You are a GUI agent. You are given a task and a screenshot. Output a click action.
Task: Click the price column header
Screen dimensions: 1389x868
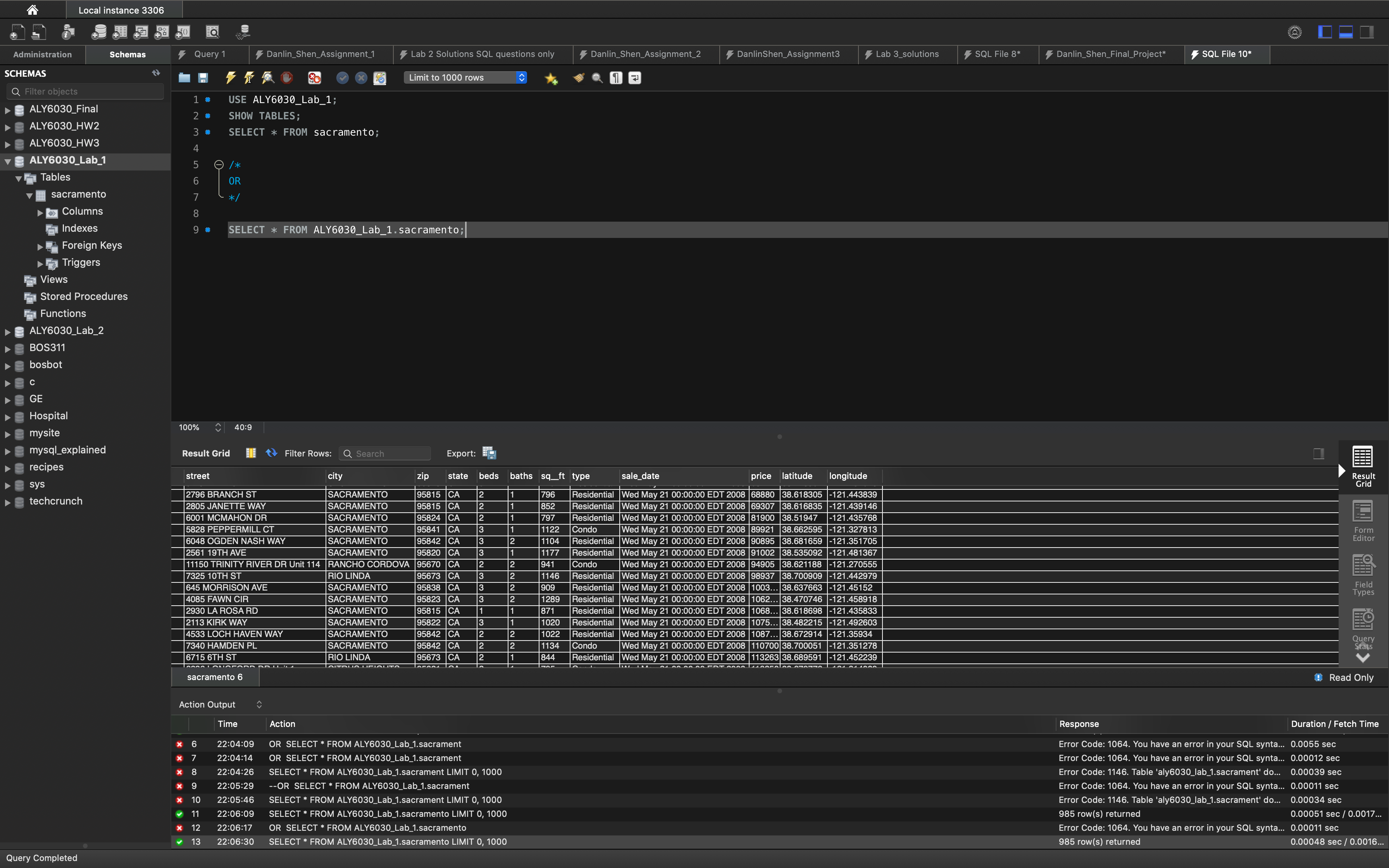[761, 475]
